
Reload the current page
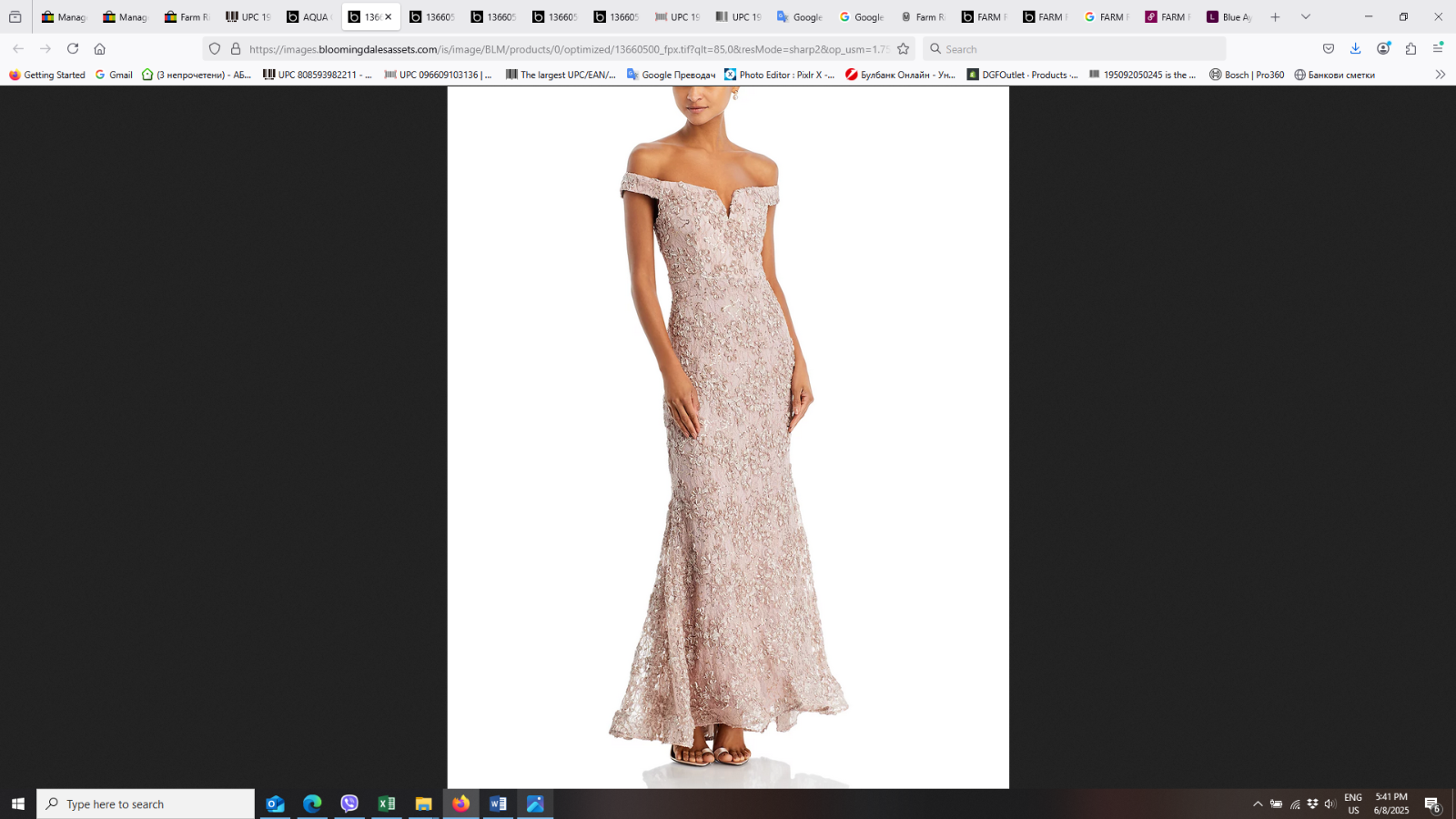73,49
